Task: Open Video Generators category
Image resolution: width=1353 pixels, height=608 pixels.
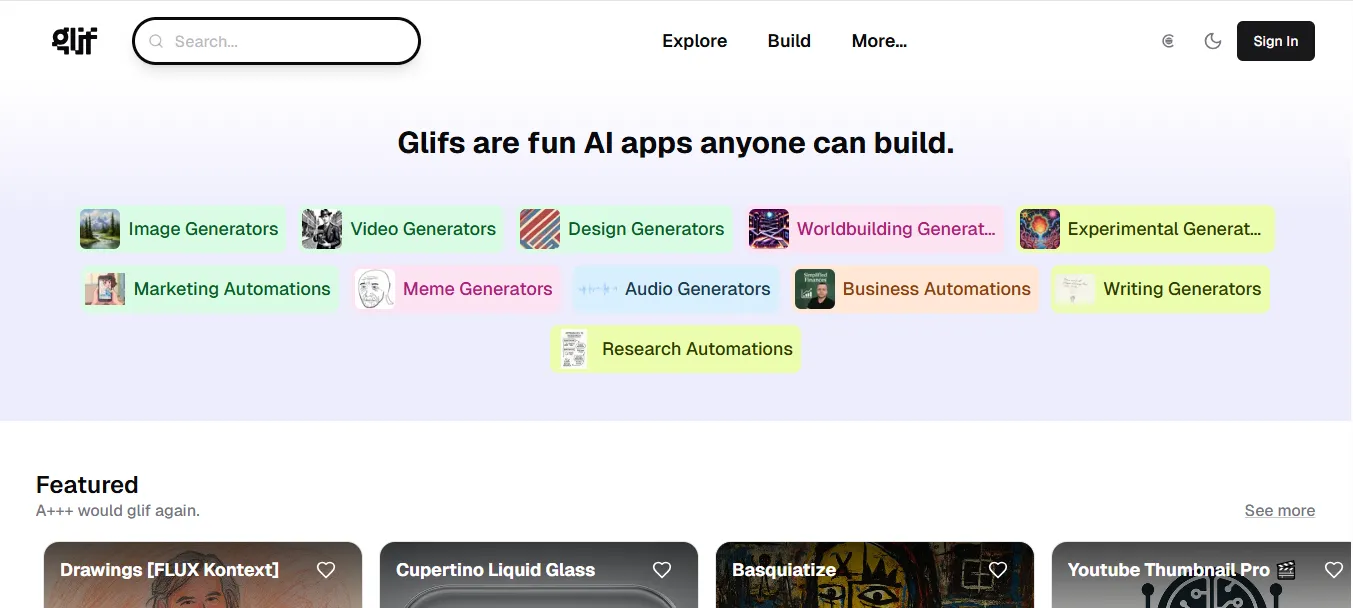Action: point(403,229)
